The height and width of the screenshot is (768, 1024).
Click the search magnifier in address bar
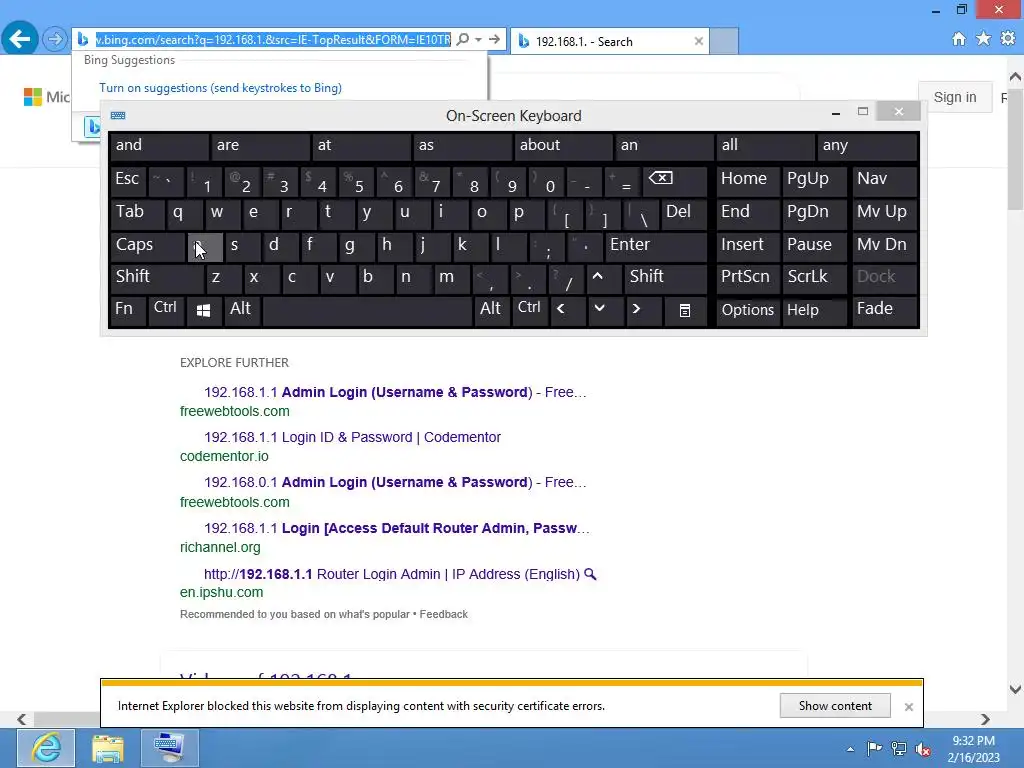click(462, 40)
